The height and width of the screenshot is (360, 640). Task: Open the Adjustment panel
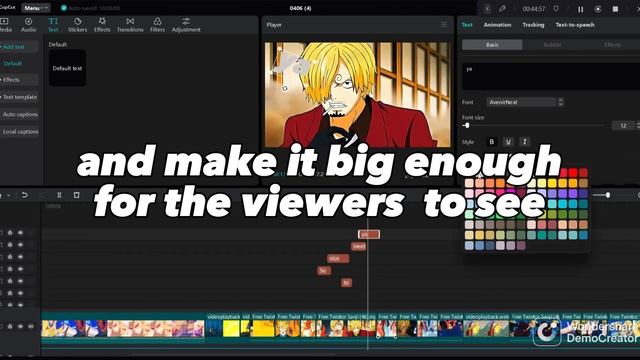coord(186,25)
